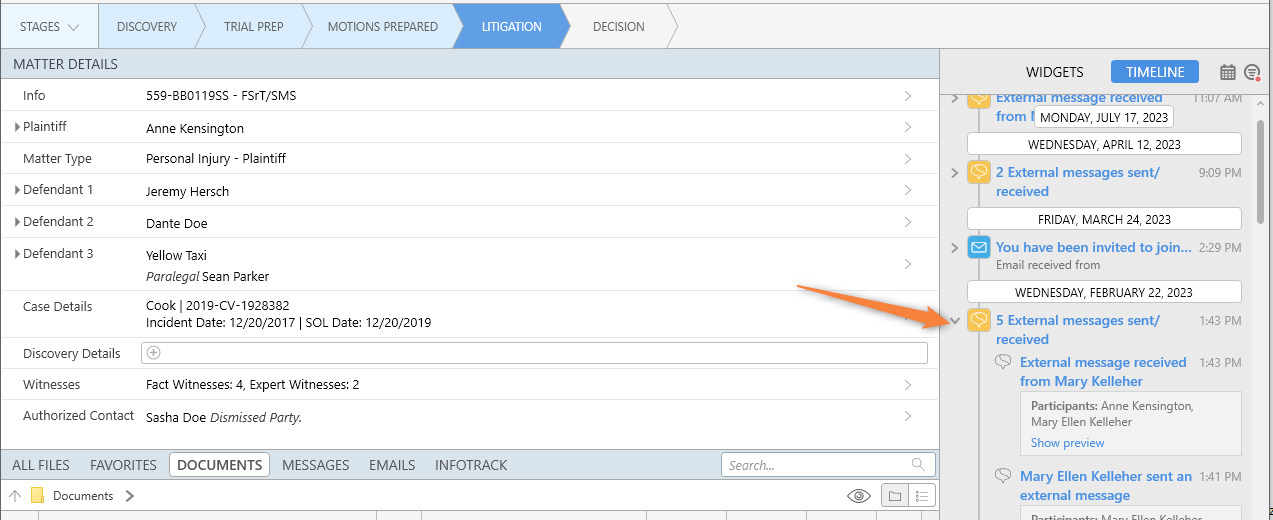Click the Discovery Details input box
The image size is (1273, 520).
(535, 353)
